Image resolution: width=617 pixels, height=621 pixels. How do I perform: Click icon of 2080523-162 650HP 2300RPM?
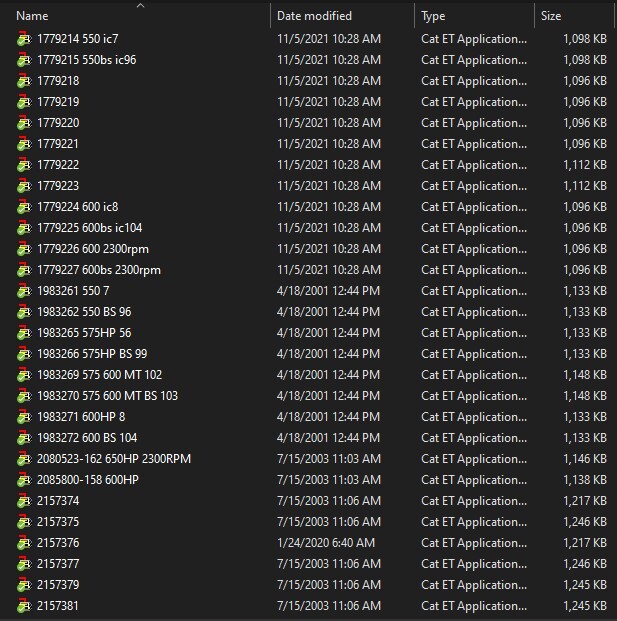[24, 459]
